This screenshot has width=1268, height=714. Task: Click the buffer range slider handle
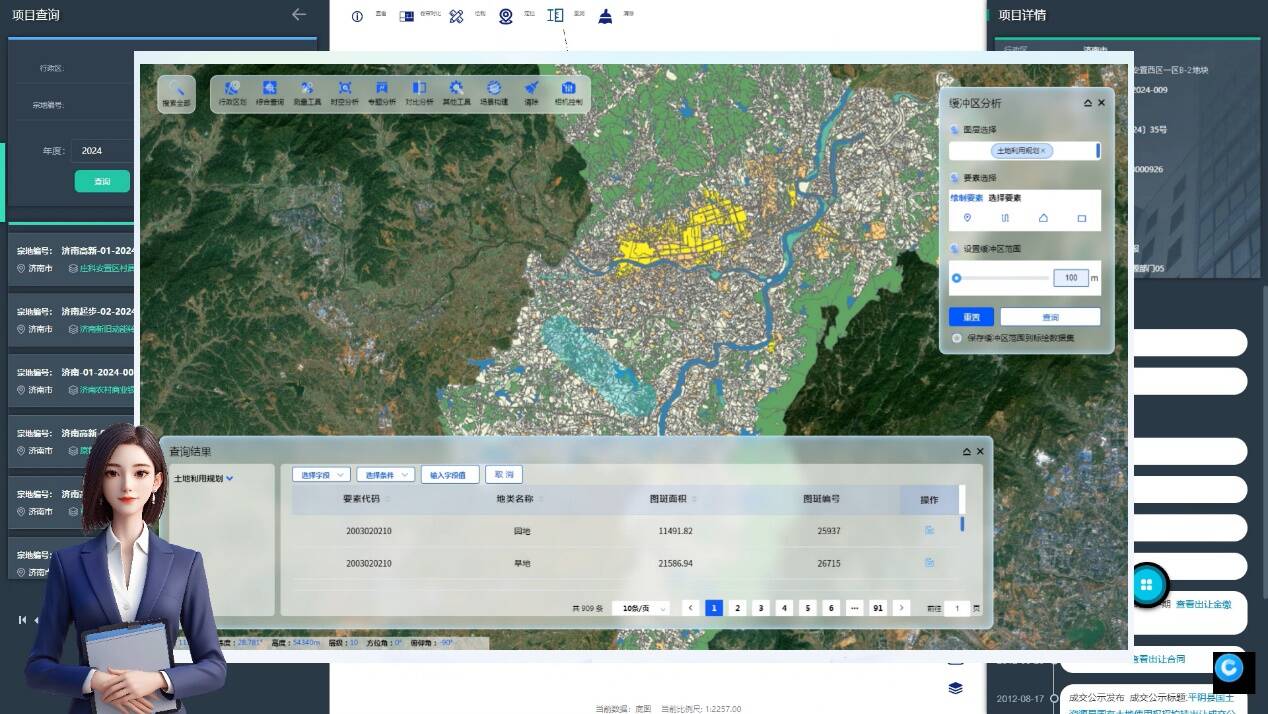click(x=957, y=278)
